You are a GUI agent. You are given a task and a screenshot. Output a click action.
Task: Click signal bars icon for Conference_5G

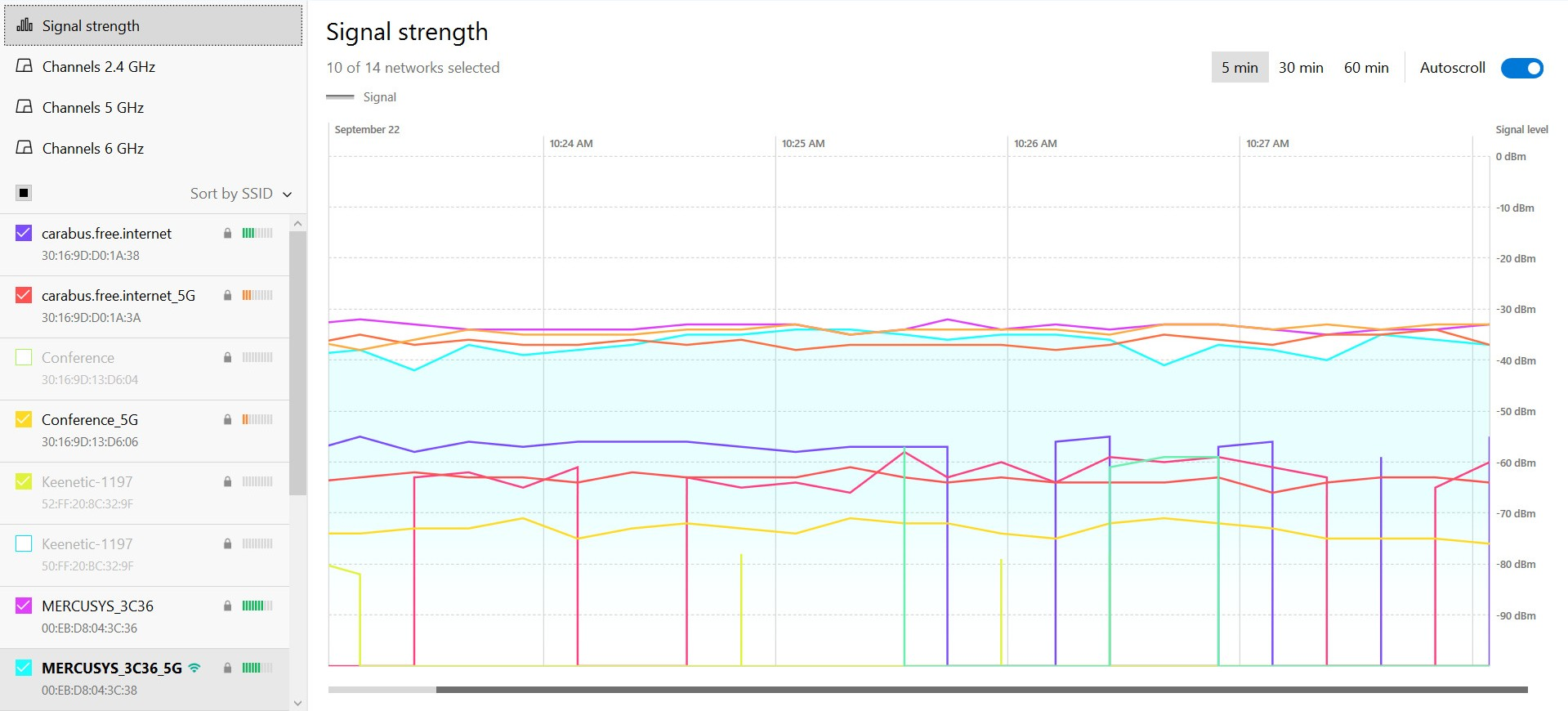point(257,419)
